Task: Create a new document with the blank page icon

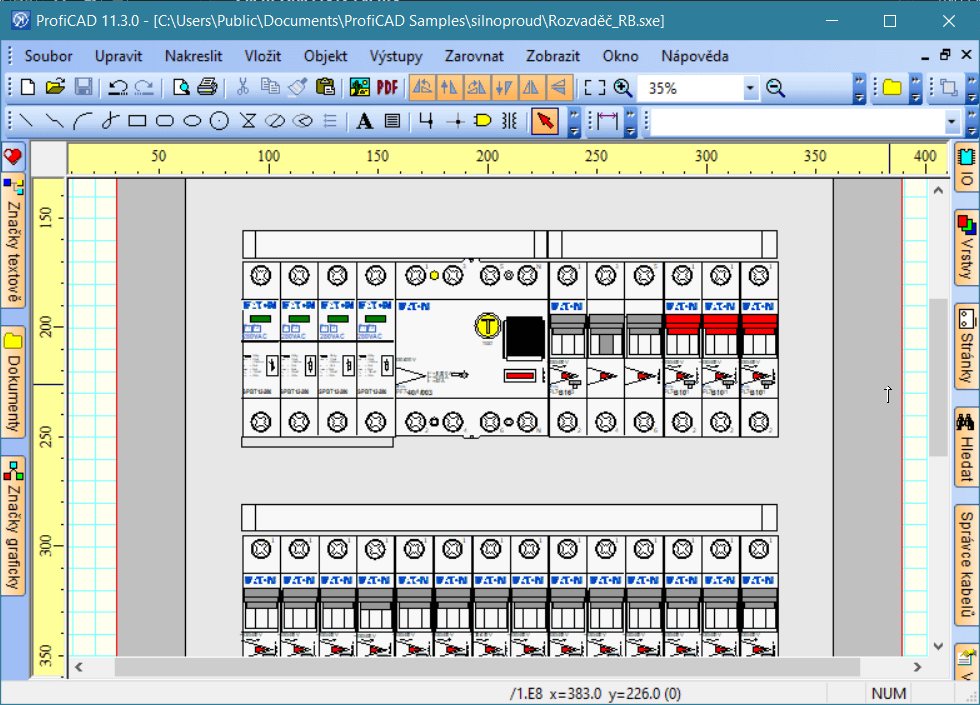Action: click(28, 87)
